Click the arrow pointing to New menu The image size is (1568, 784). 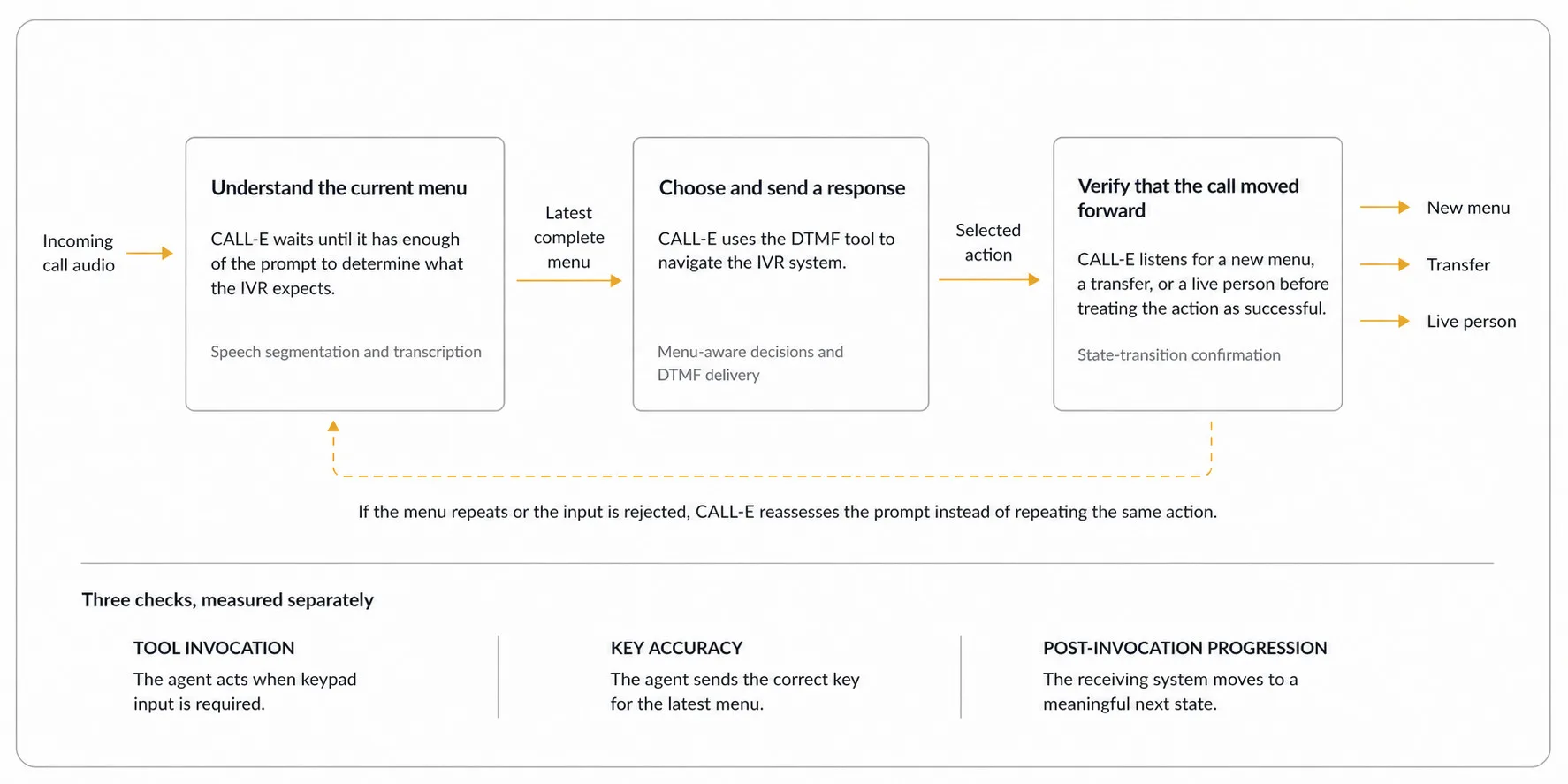click(1384, 207)
